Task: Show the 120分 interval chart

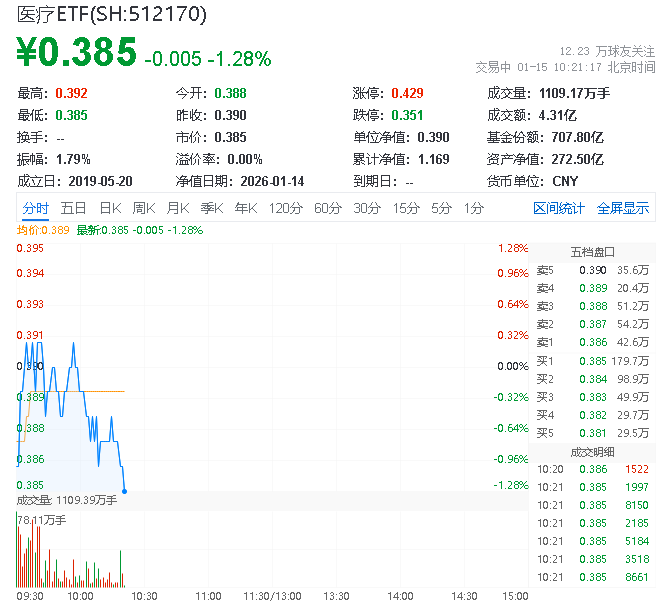Action: [286, 208]
